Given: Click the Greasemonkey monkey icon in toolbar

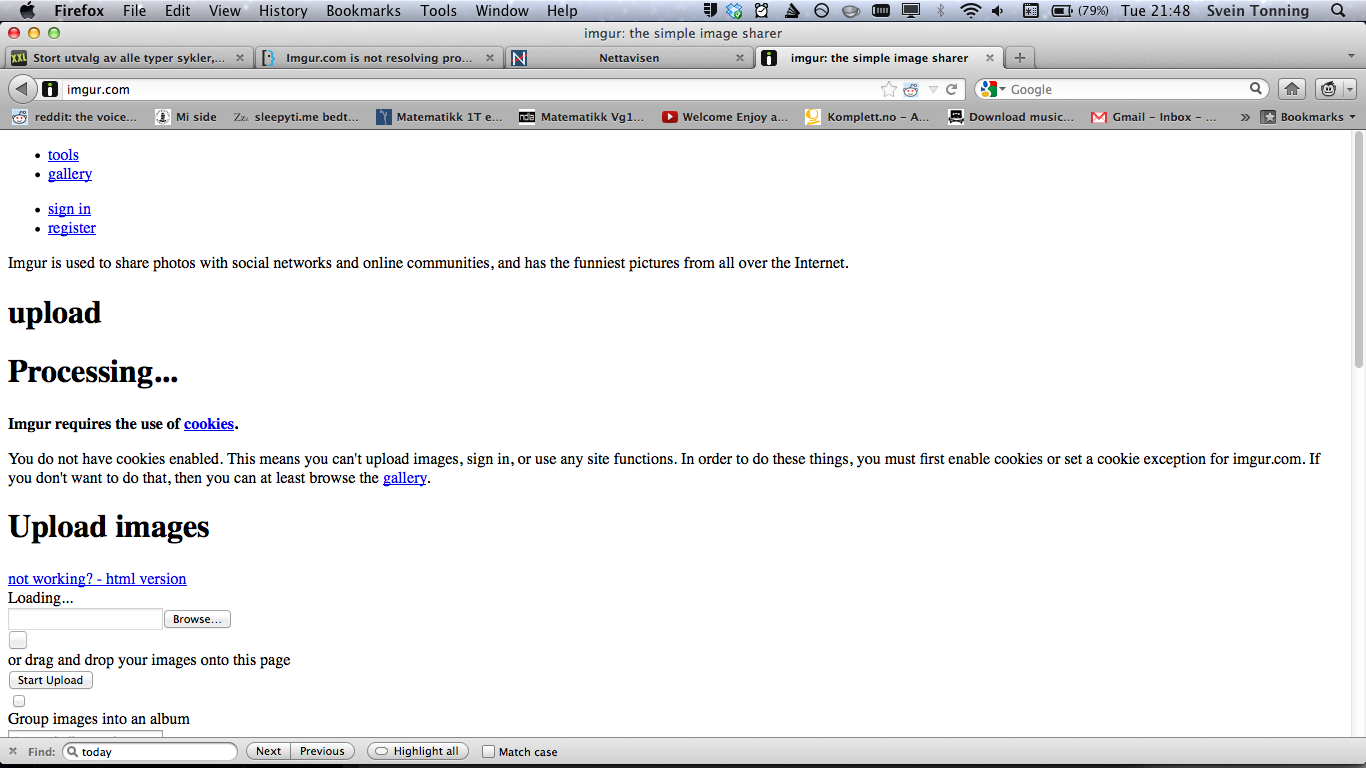Looking at the screenshot, I should tap(1328, 89).
